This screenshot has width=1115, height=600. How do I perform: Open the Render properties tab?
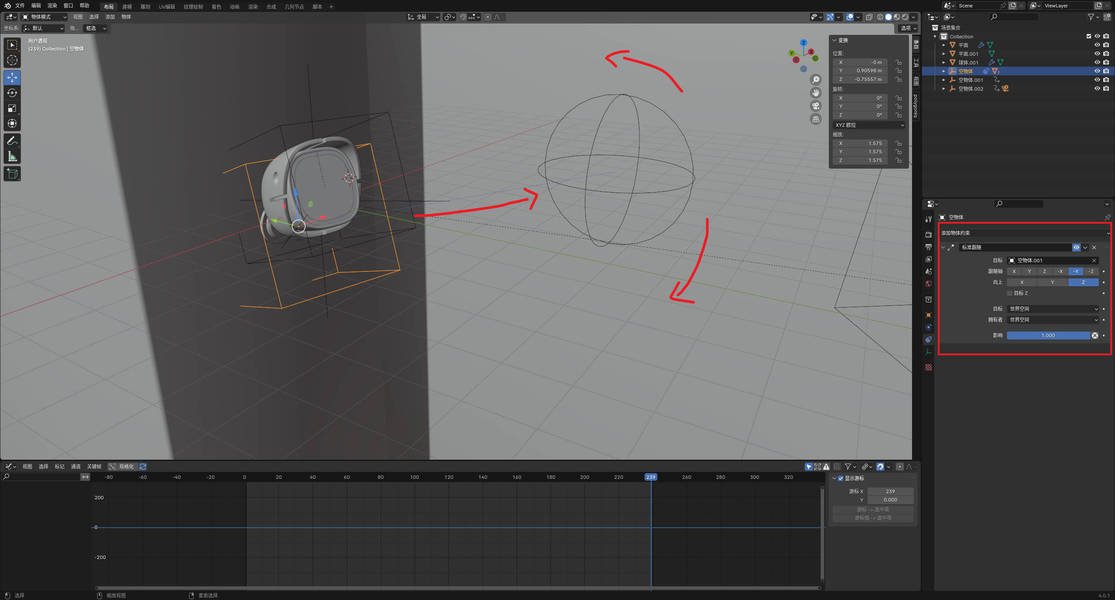pyautogui.click(x=928, y=234)
